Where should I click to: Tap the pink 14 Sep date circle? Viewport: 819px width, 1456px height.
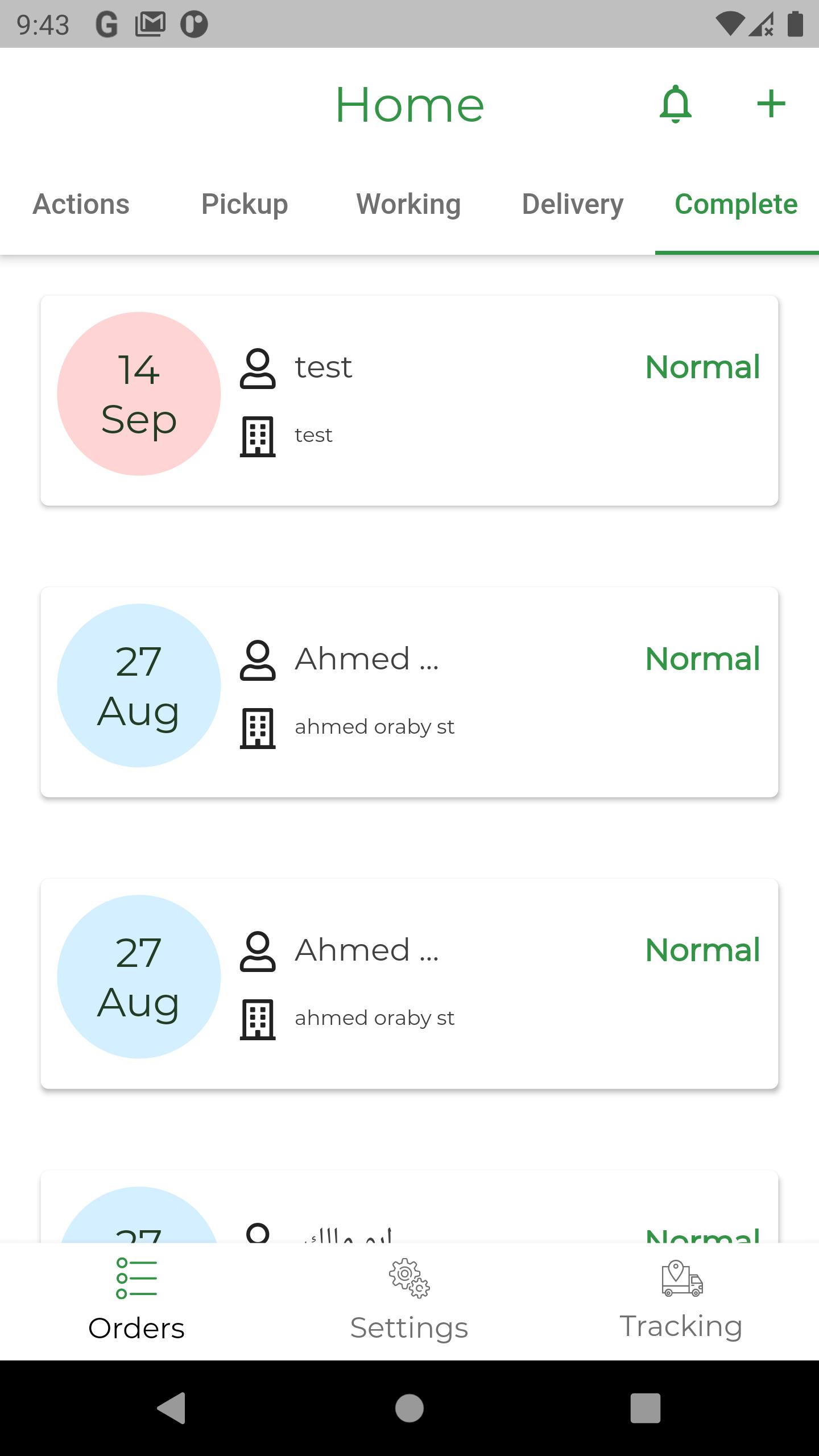click(139, 394)
